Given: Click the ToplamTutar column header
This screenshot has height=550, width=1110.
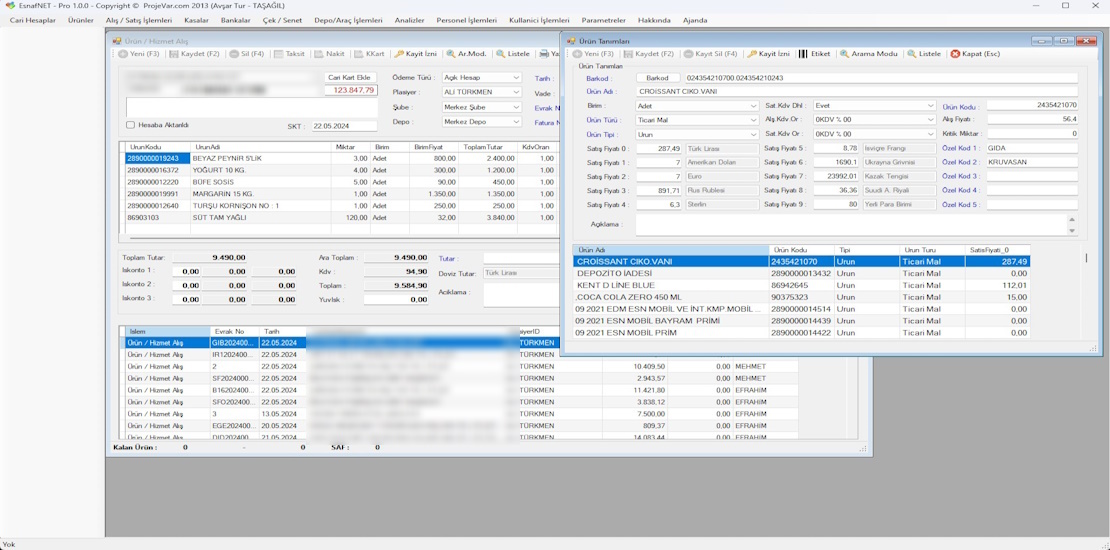Looking at the screenshot, I should pos(488,147).
